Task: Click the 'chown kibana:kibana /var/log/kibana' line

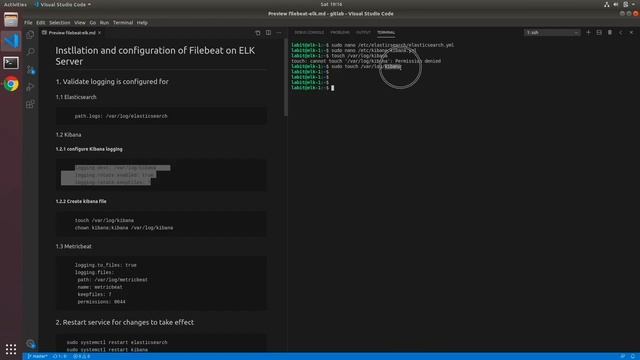Action: 124,228
